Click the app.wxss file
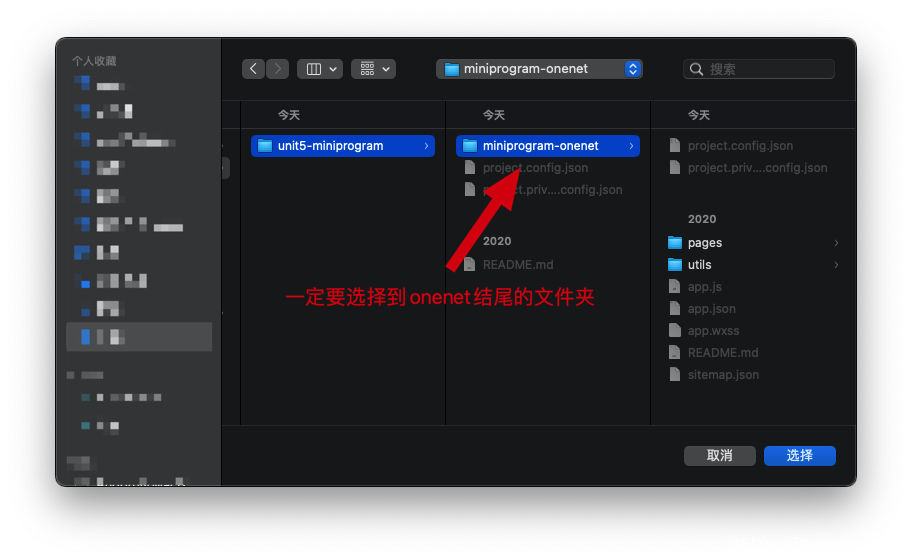 click(x=713, y=331)
